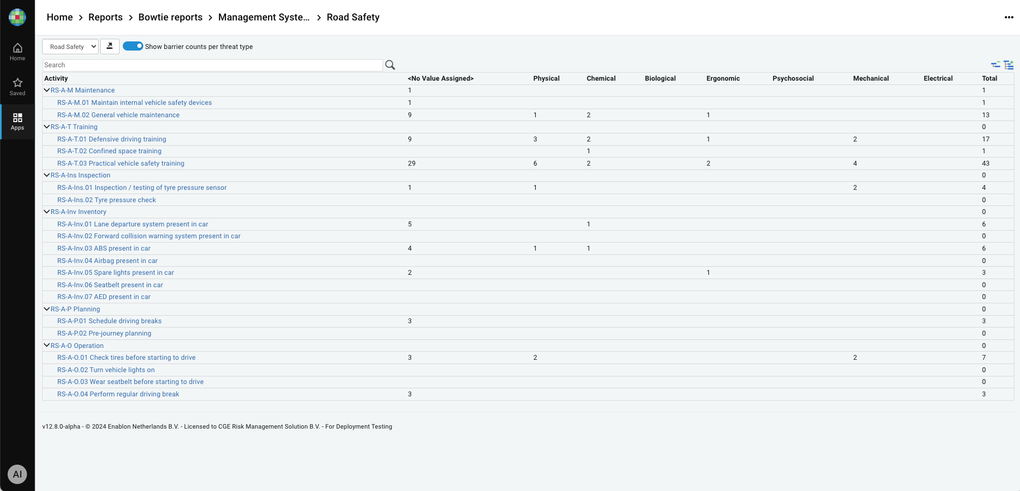Click the AI user avatar
1020x491 pixels.
tap(17, 474)
